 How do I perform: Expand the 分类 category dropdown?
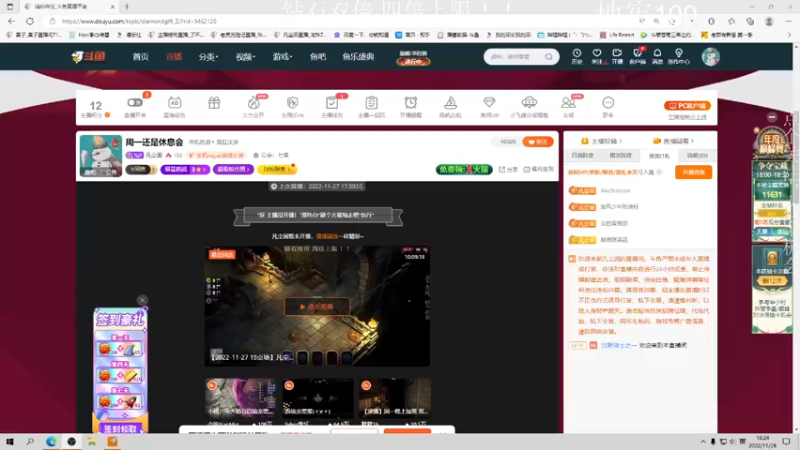(208, 57)
